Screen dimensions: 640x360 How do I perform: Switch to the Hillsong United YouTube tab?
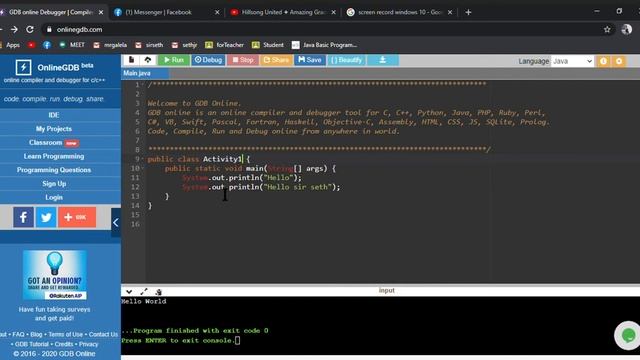[x=284, y=12]
